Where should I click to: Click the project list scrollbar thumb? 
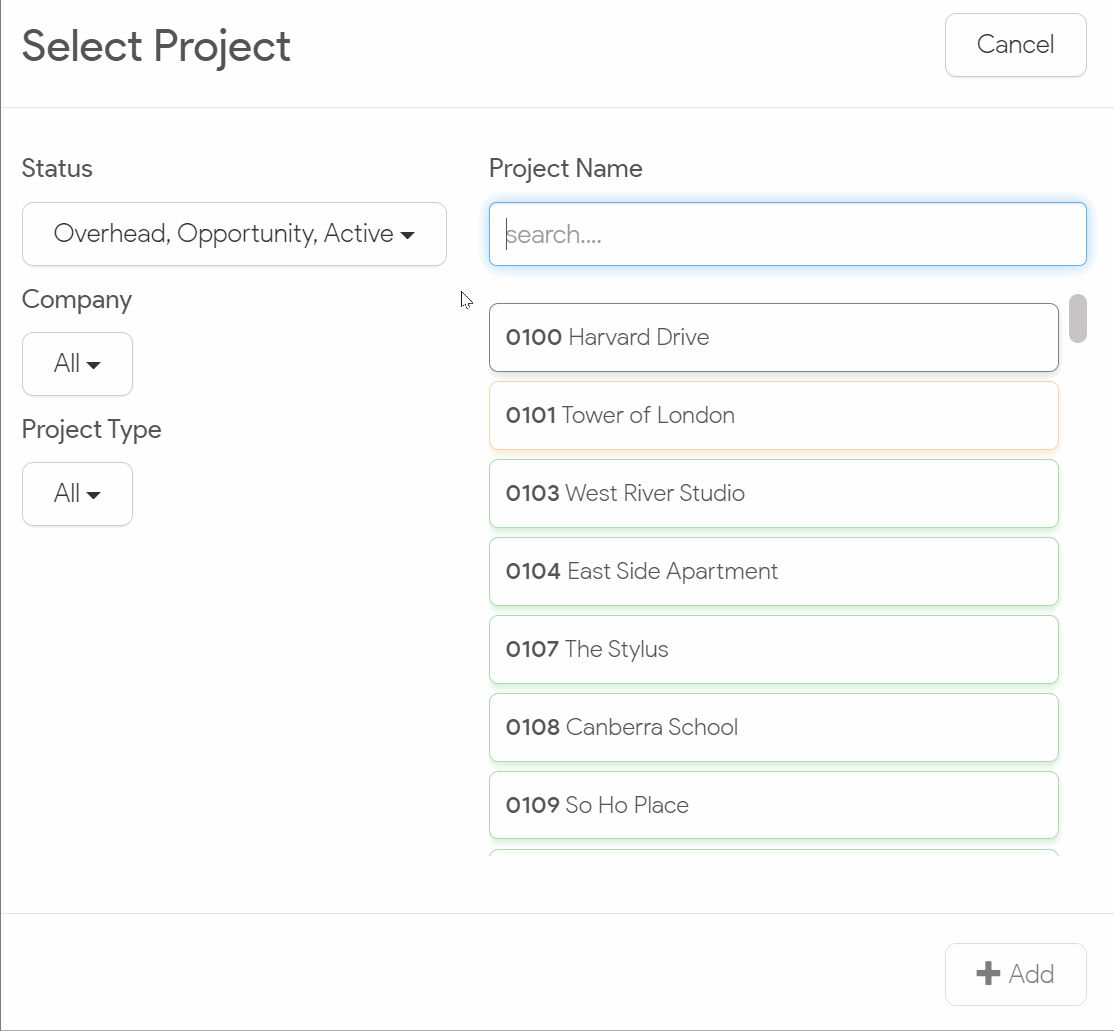pyautogui.click(x=1077, y=319)
